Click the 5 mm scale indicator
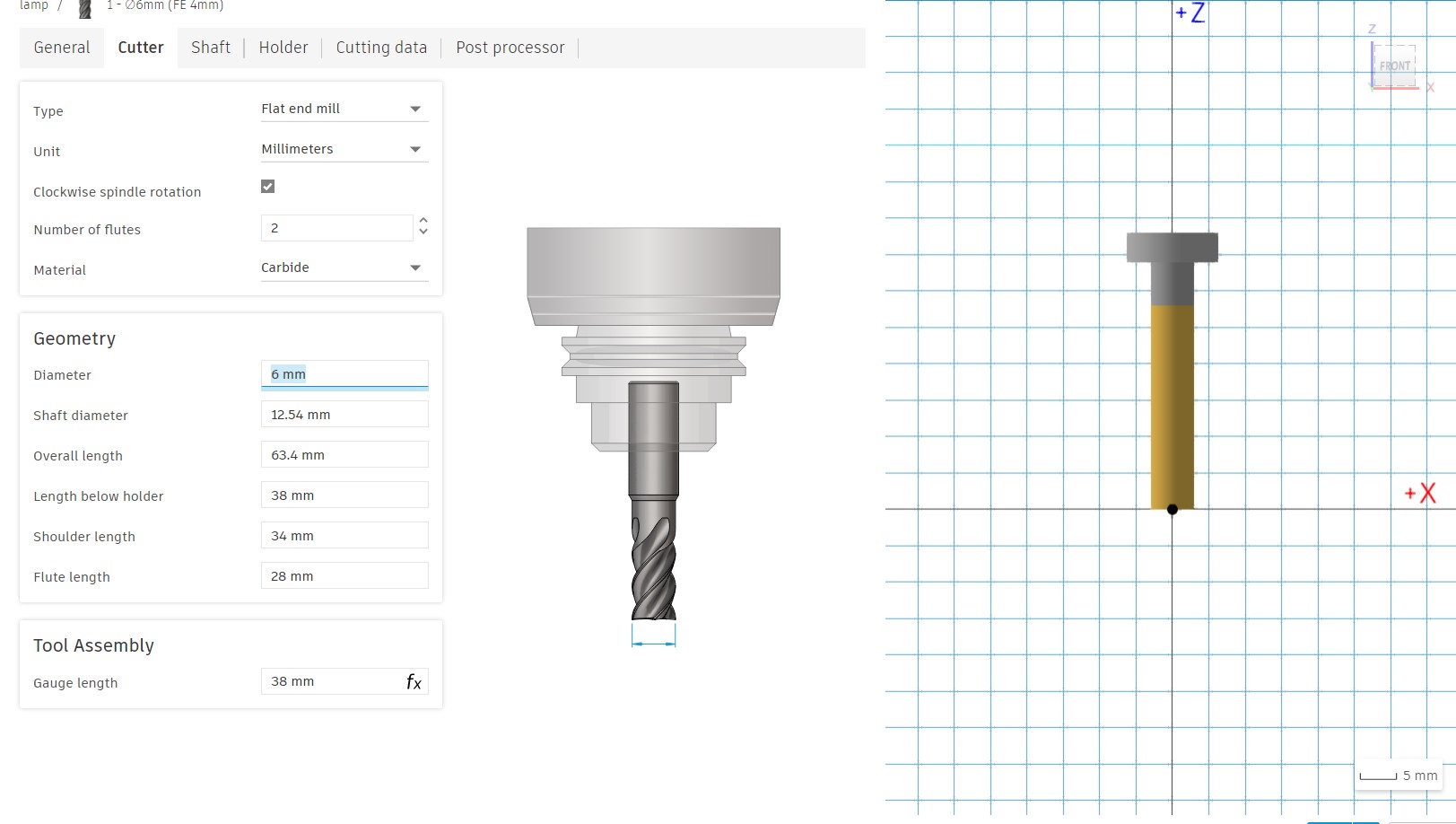1456x824 pixels. click(x=1399, y=776)
